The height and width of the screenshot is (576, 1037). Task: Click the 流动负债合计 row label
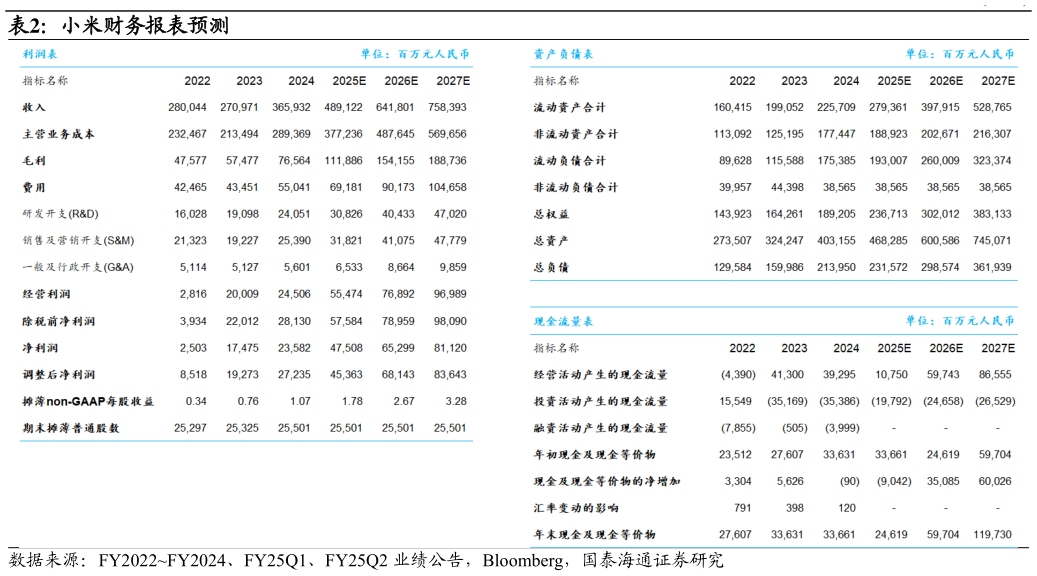pyautogui.click(x=569, y=161)
